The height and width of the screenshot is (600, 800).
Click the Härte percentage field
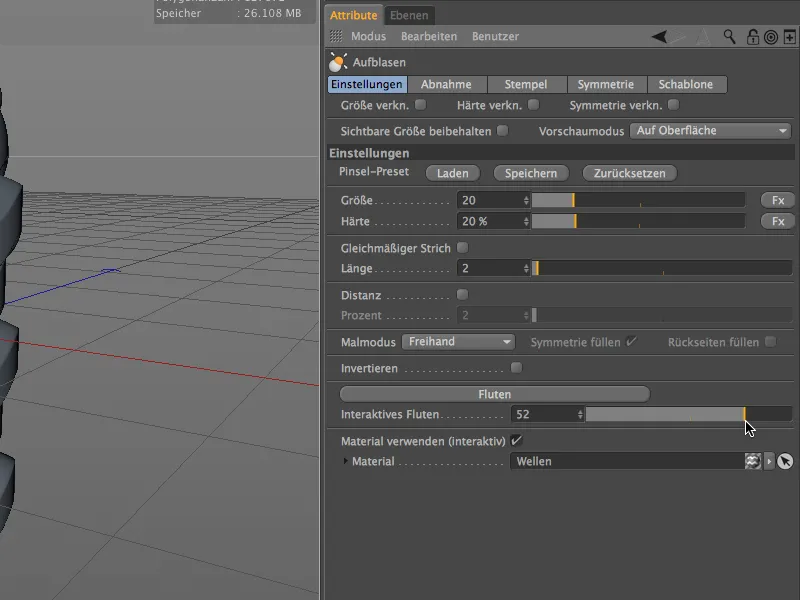pos(490,221)
